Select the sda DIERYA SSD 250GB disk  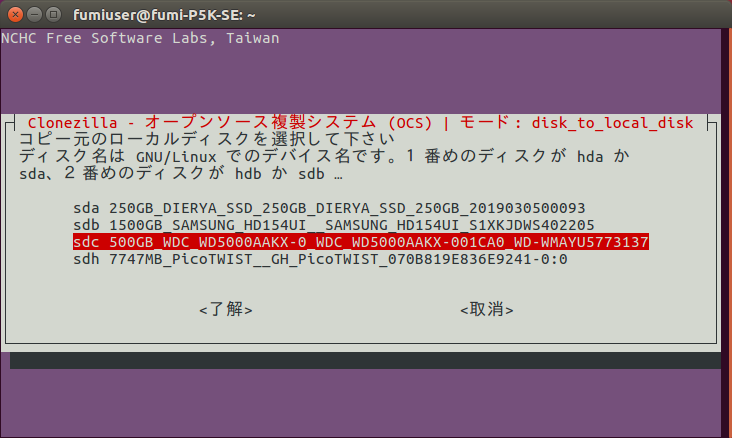tap(329, 208)
